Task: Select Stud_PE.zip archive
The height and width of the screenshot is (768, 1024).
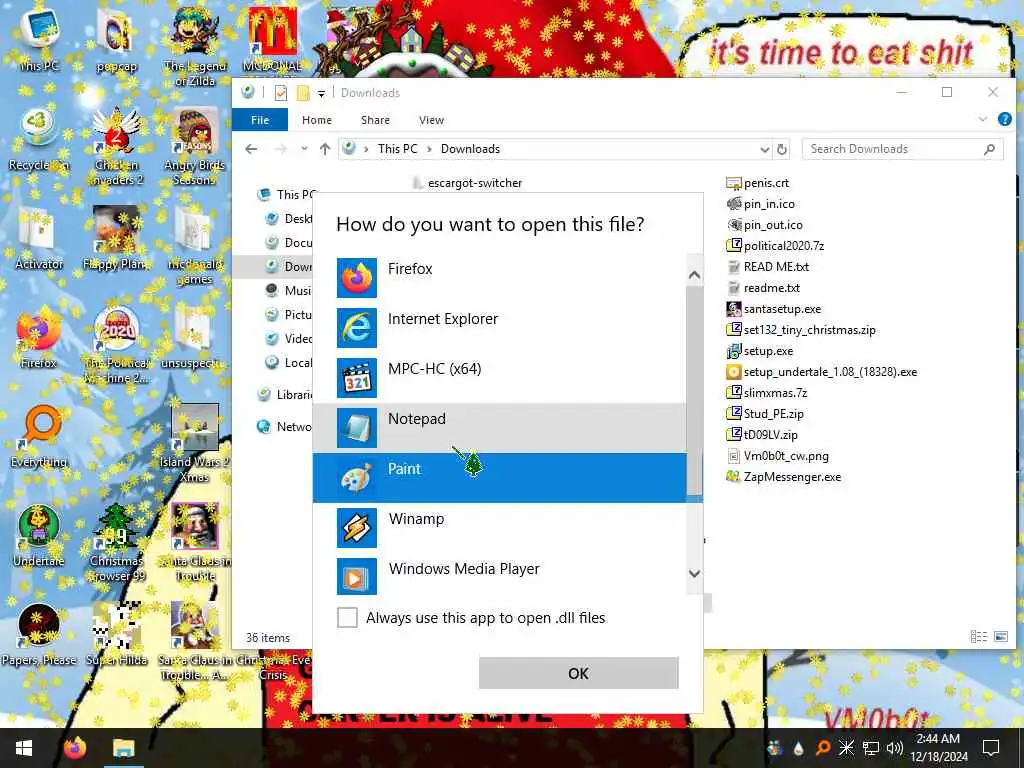Action: pos(765,413)
